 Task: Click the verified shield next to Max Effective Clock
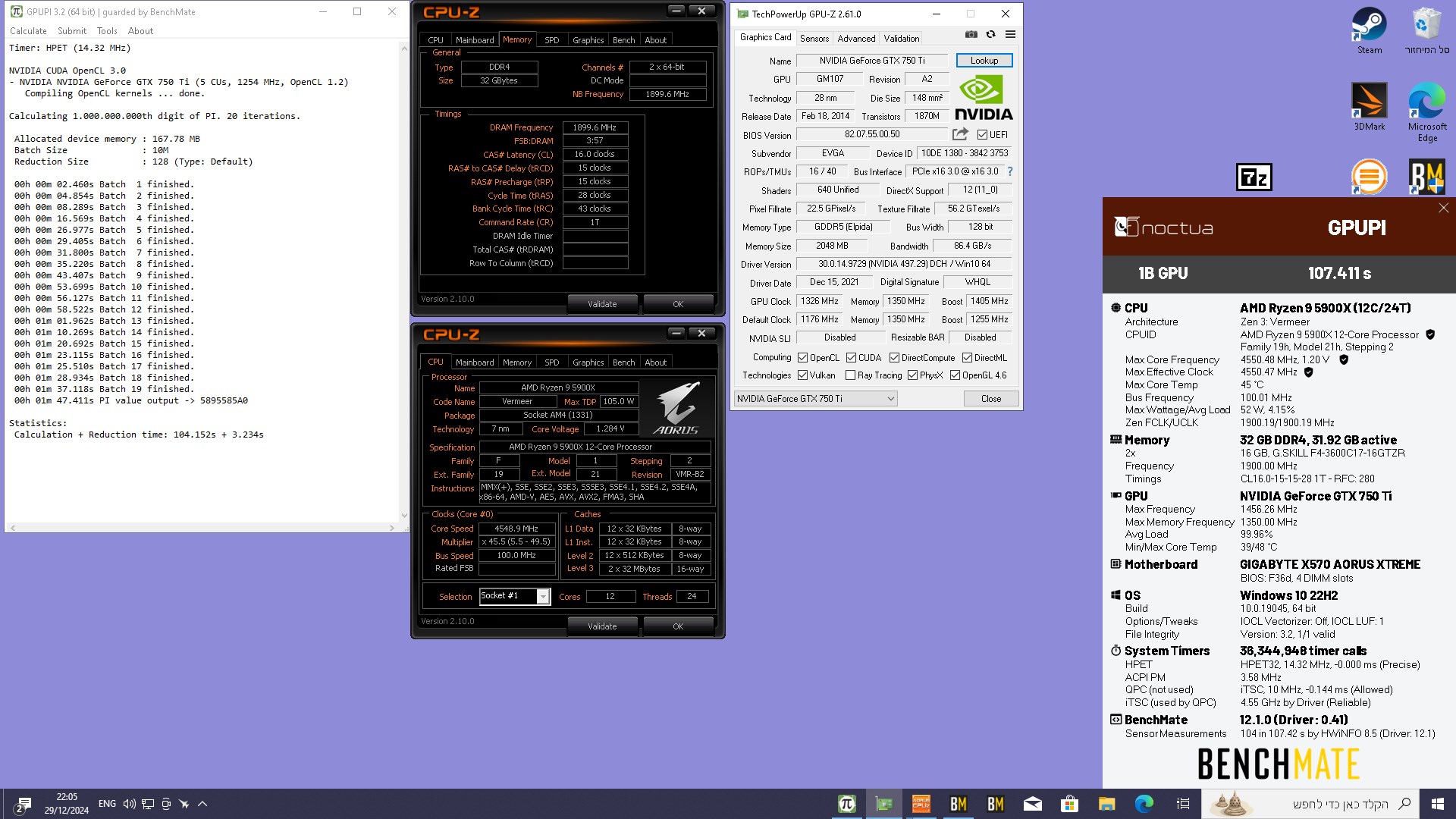coord(1308,372)
